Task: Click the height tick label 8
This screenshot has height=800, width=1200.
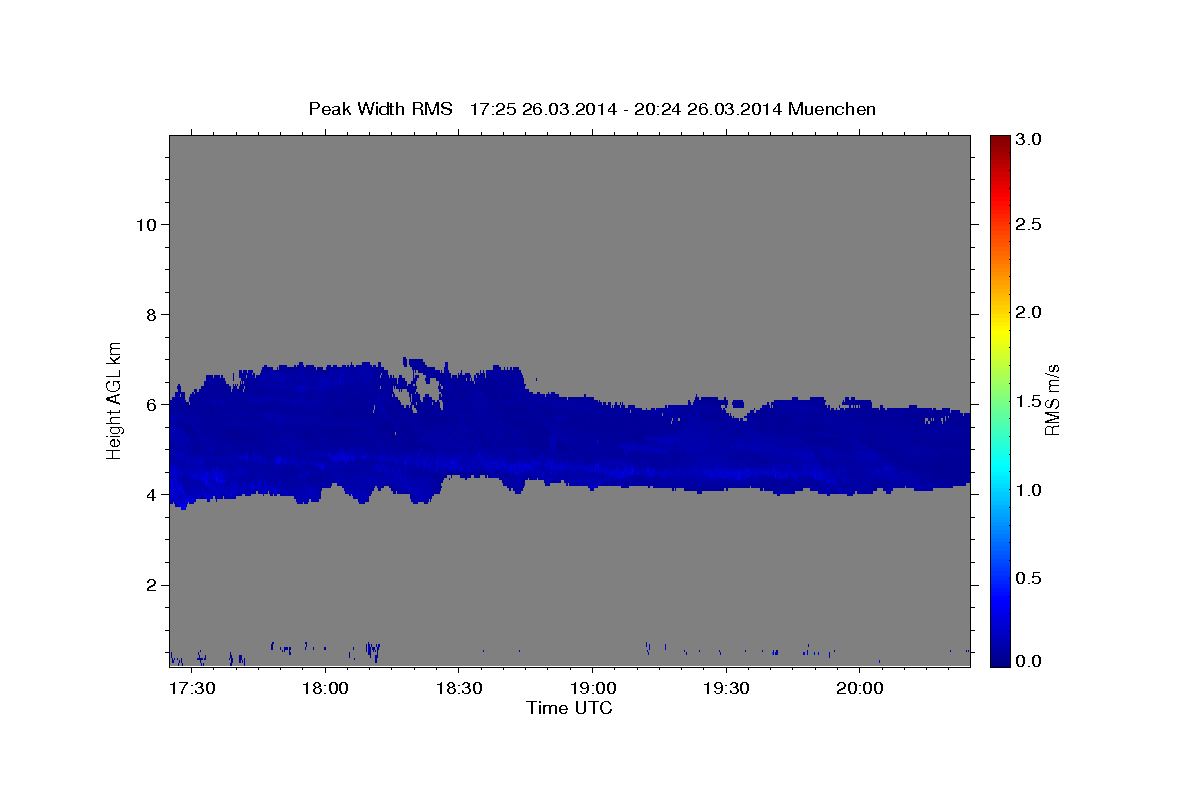Action: tap(150, 314)
